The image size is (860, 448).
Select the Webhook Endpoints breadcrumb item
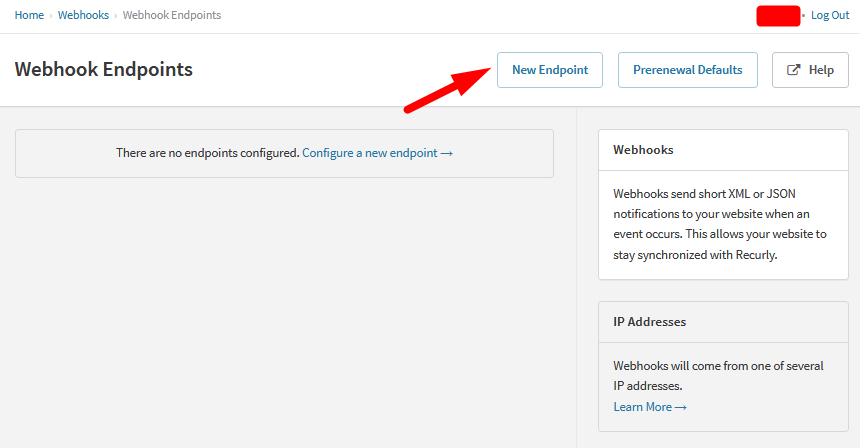tap(172, 15)
